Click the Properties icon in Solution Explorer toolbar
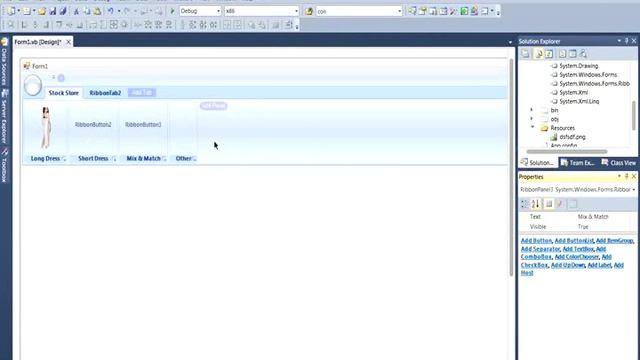 525,53
